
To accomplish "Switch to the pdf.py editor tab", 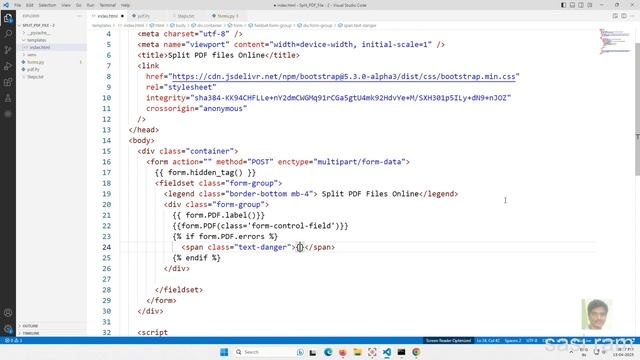I will click(x=144, y=16).
